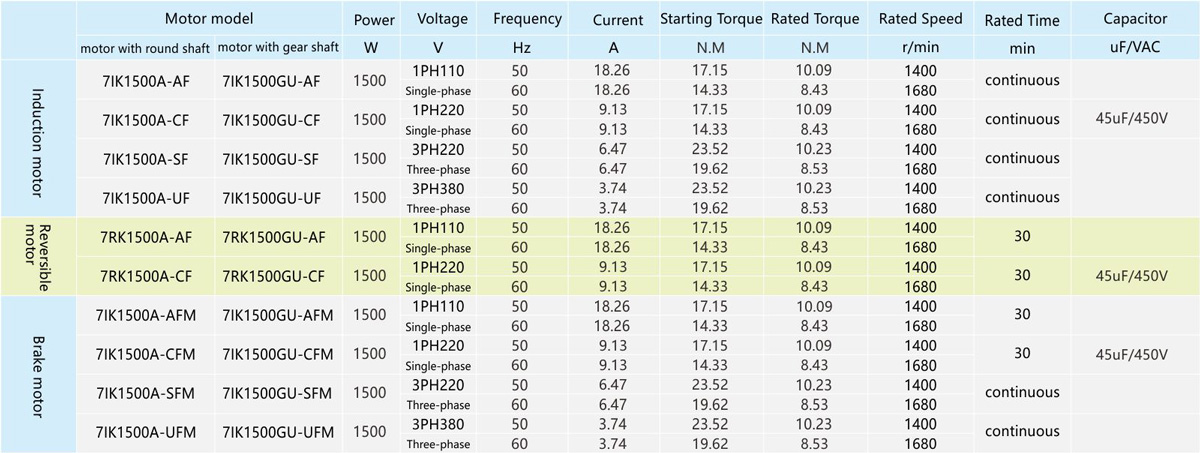This screenshot has width=1200, height=453.
Task: Select the Induction motor row label
Action: tap(39, 138)
